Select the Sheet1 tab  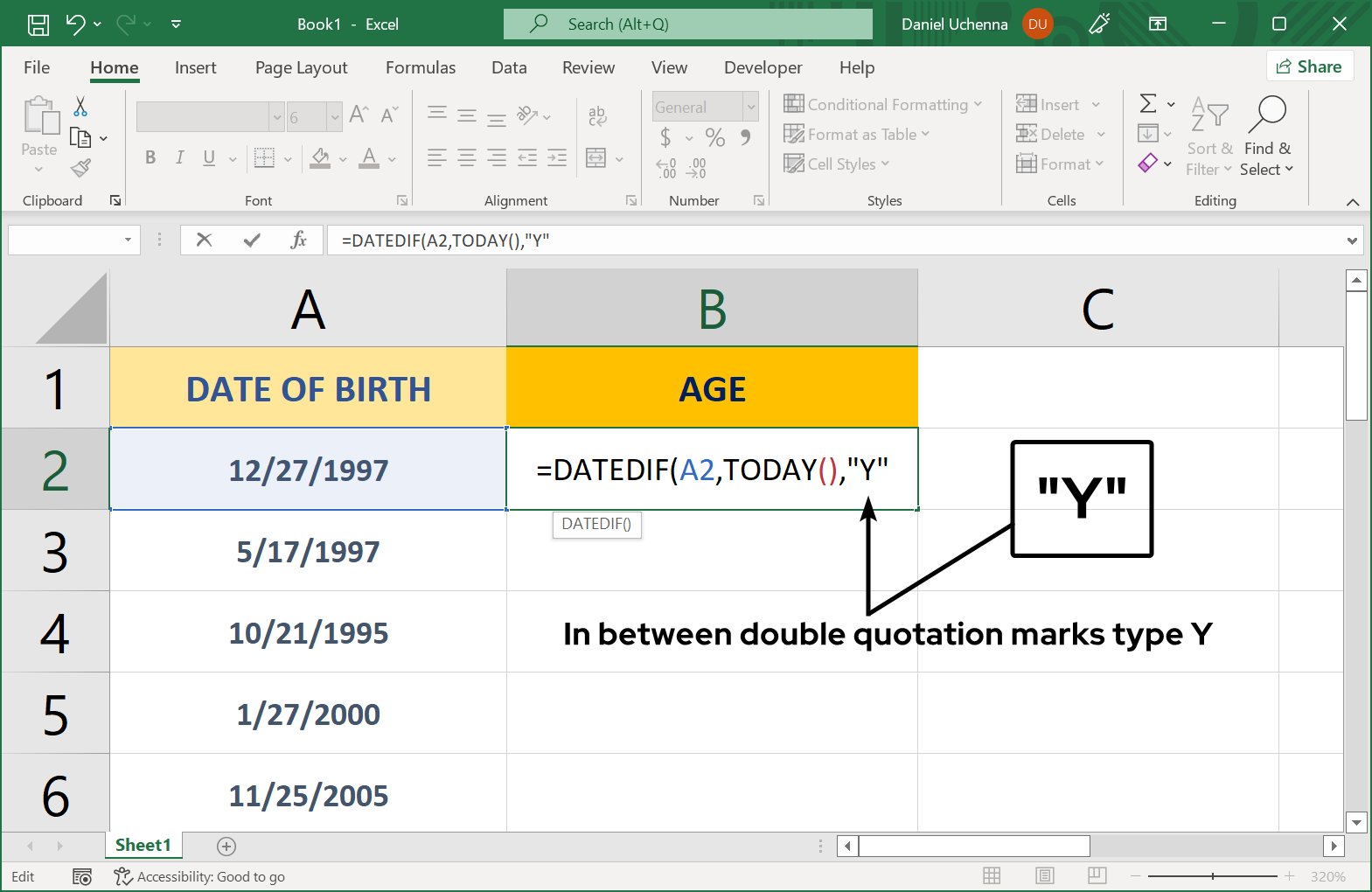coord(143,845)
